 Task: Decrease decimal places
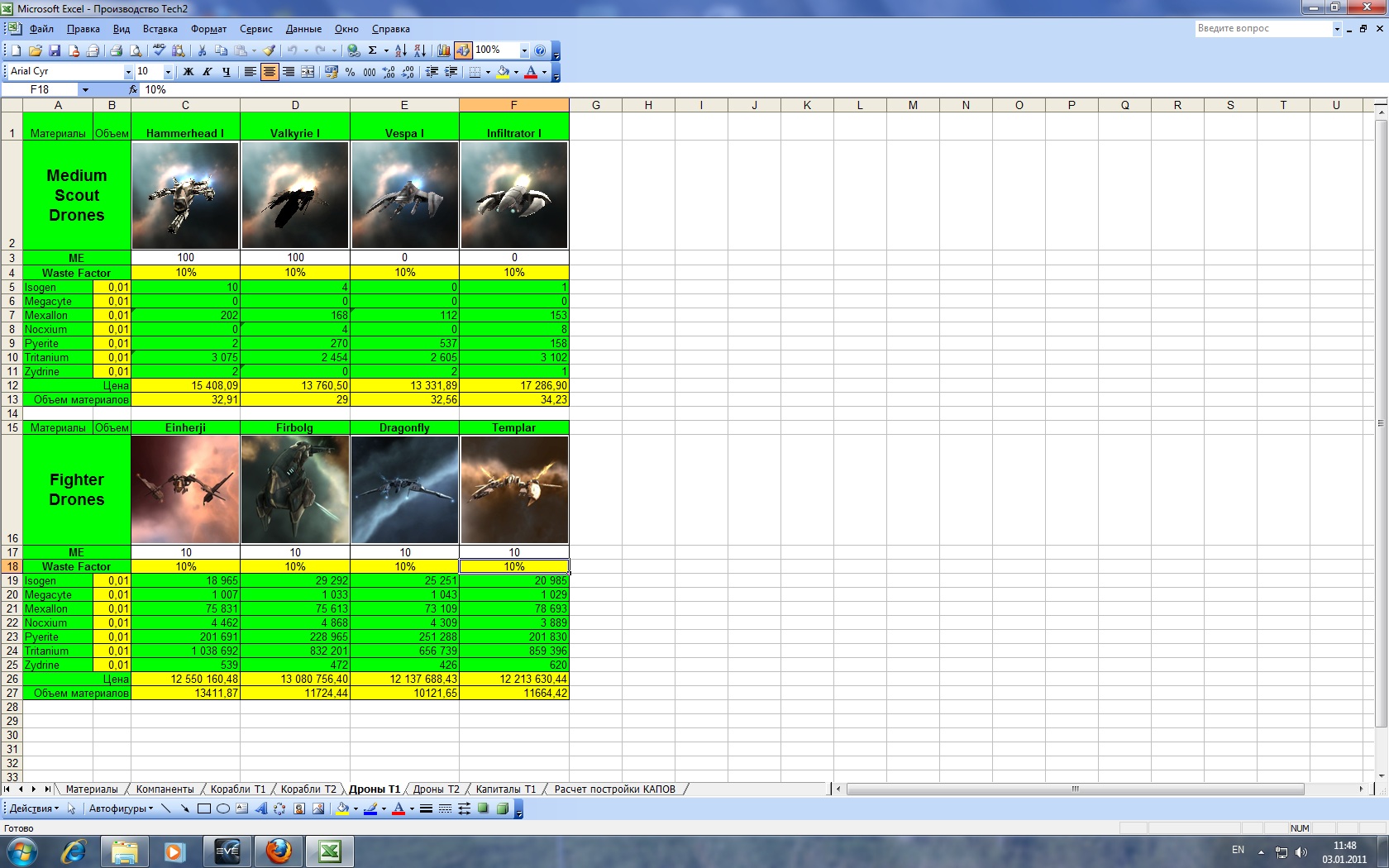tap(408, 72)
